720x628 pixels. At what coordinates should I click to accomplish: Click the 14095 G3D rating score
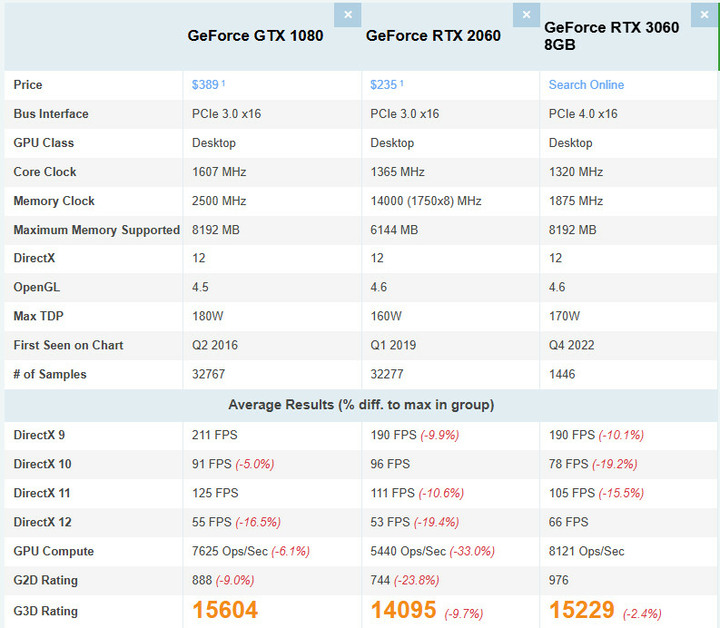point(403,611)
